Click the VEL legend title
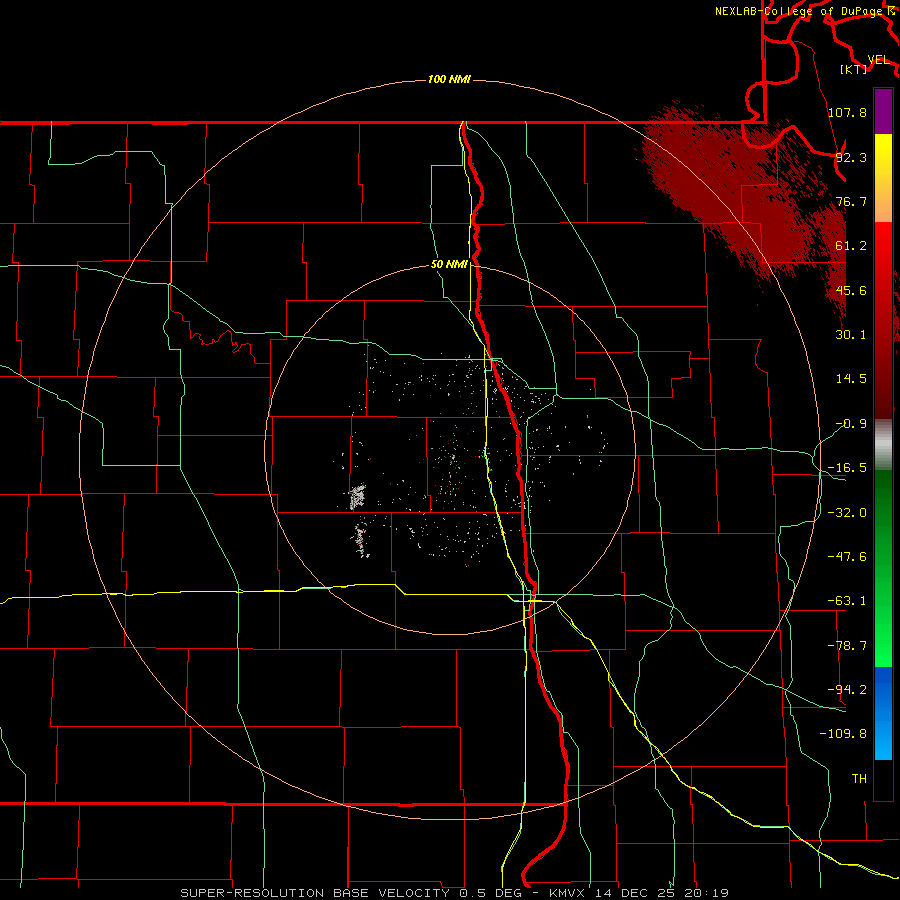This screenshot has width=900, height=900. [x=878, y=60]
